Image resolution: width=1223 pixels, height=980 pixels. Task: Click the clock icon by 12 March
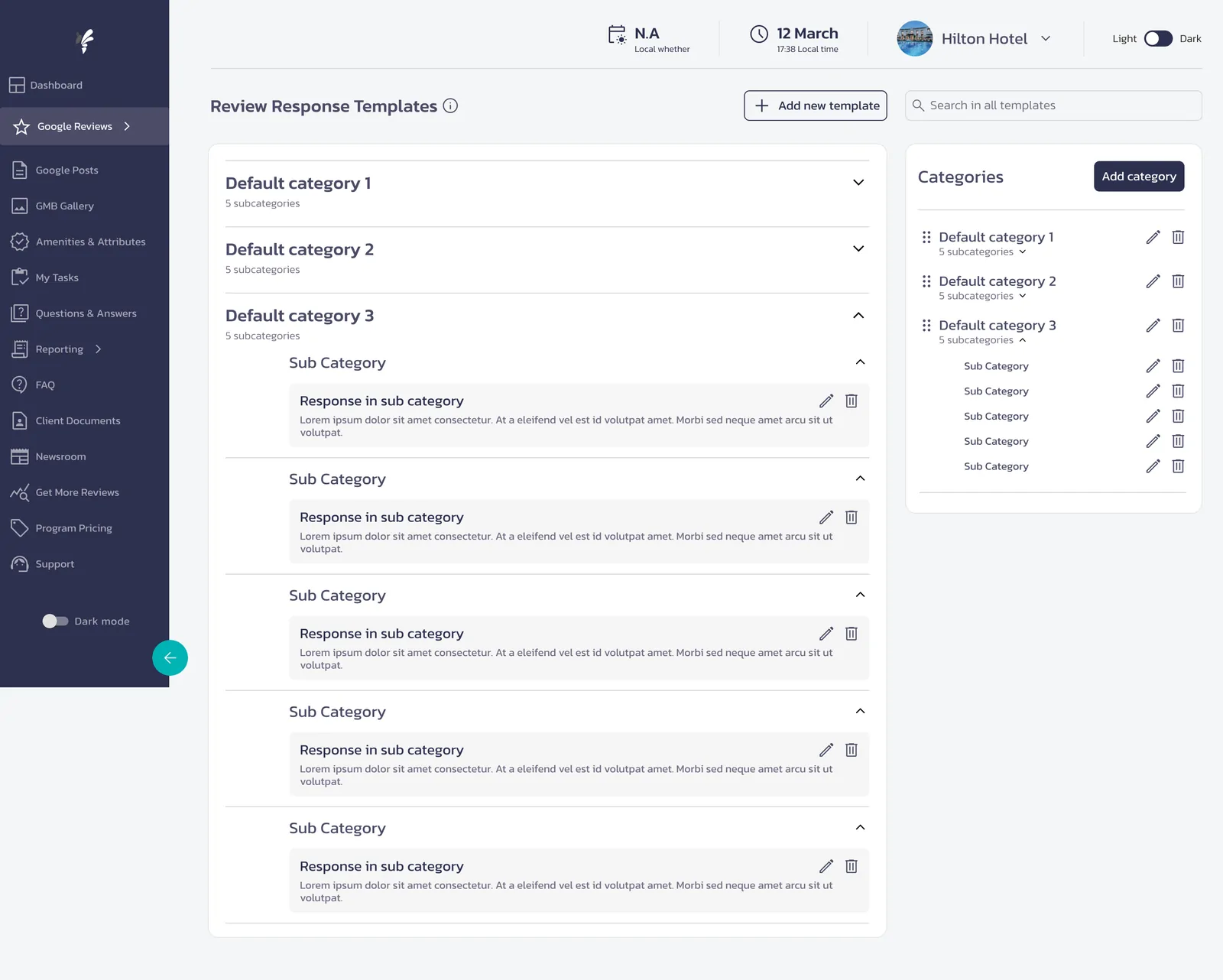(x=758, y=34)
